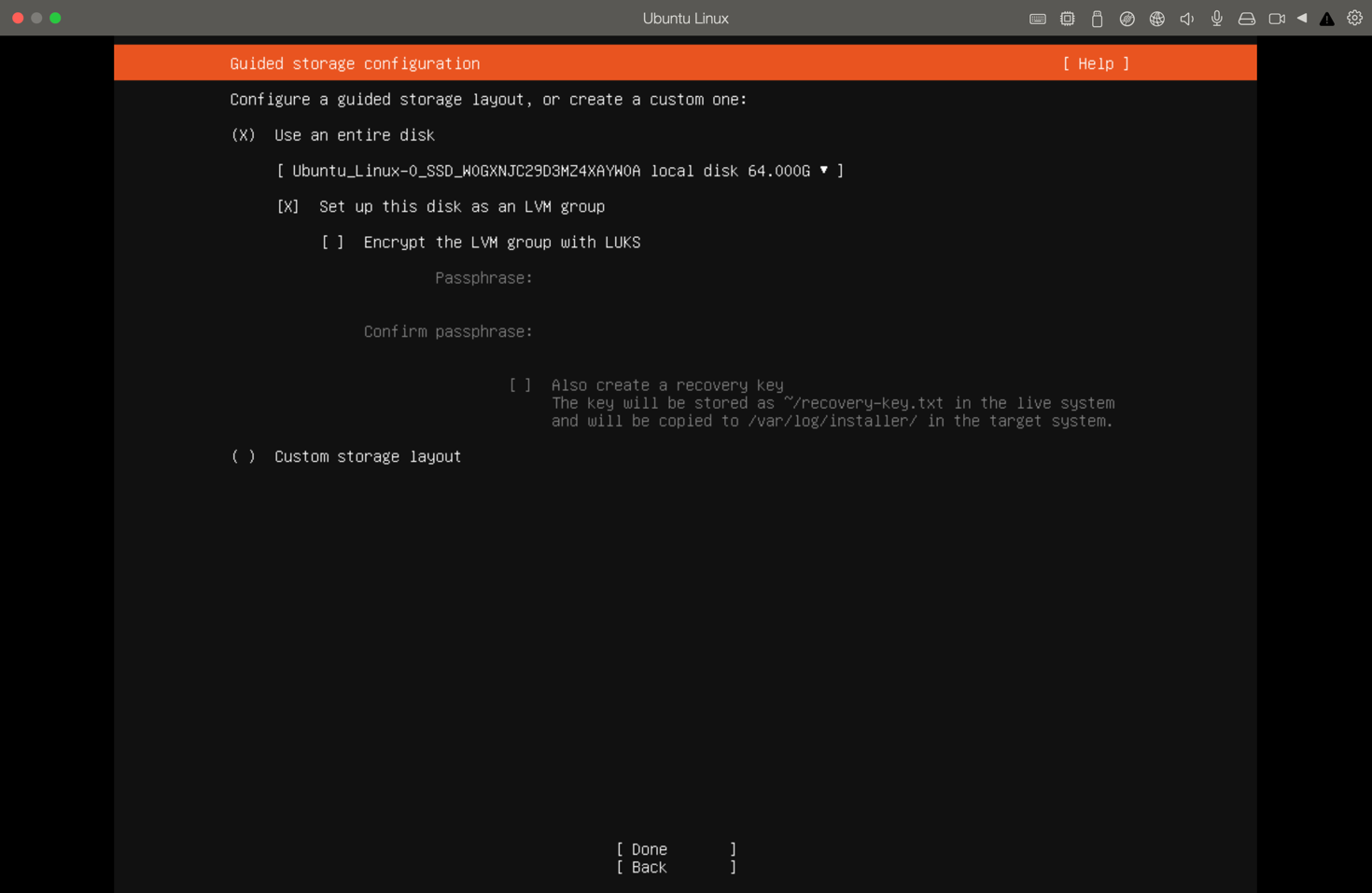Open the disk selection dropdown

(x=825, y=171)
